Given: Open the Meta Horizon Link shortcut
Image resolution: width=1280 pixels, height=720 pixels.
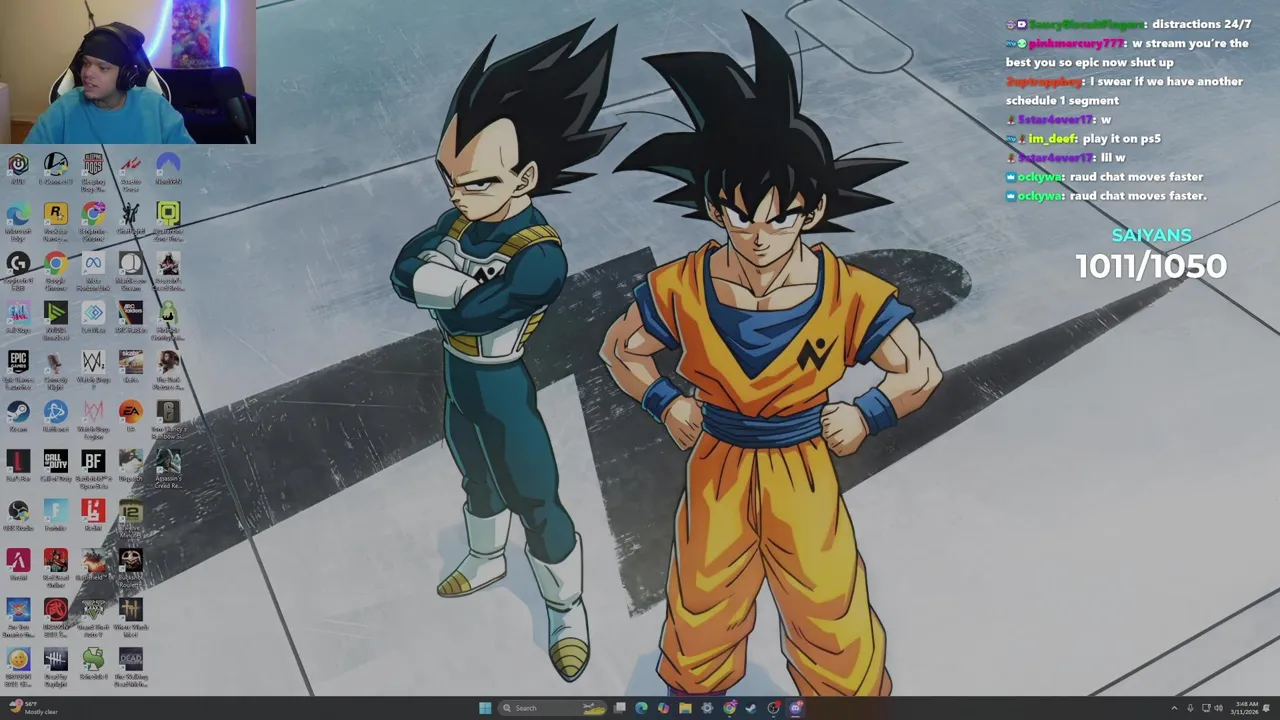Looking at the screenshot, I should click(x=93, y=269).
